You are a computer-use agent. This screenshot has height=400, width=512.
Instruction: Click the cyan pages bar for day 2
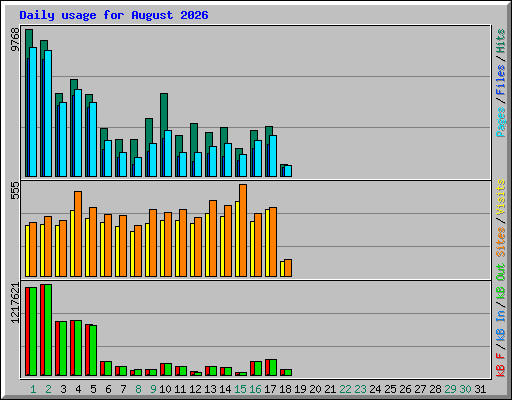[48, 113]
